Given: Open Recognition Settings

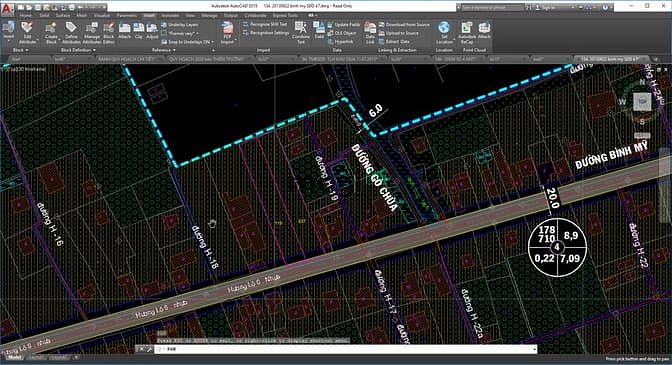Looking at the screenshot, I should [266, 33].
